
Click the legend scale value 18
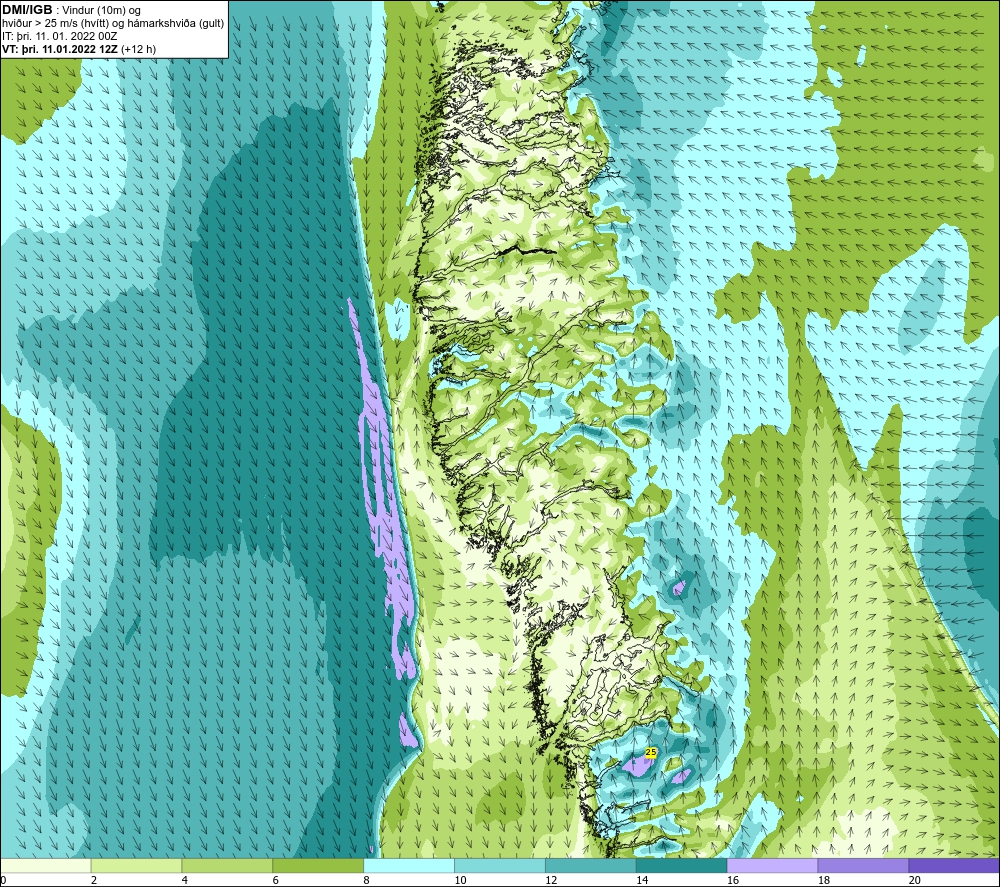coord(823,880)
